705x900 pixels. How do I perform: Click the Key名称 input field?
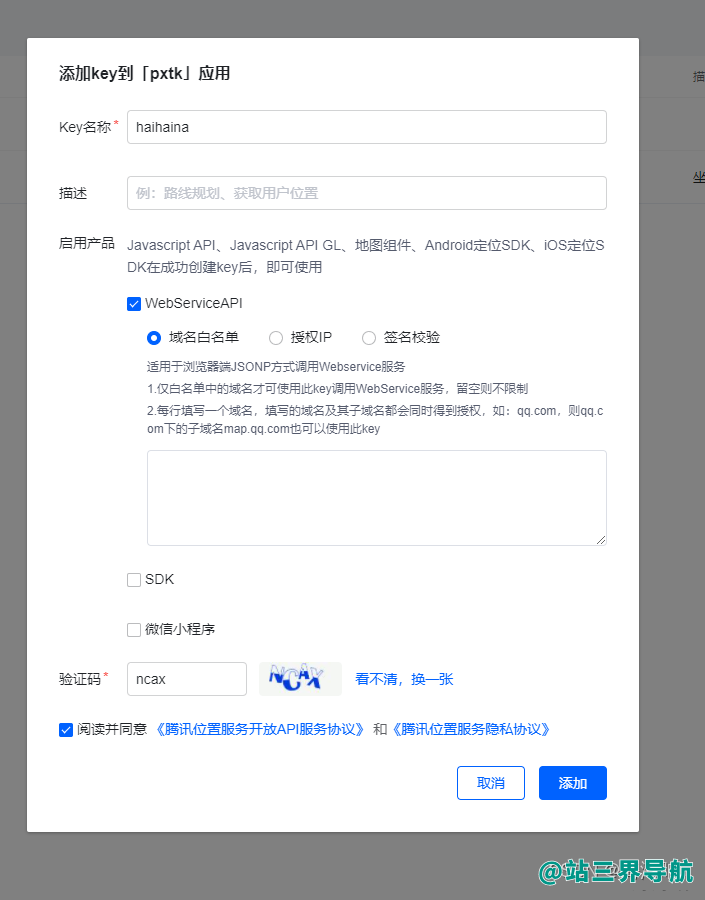(366, 127)
